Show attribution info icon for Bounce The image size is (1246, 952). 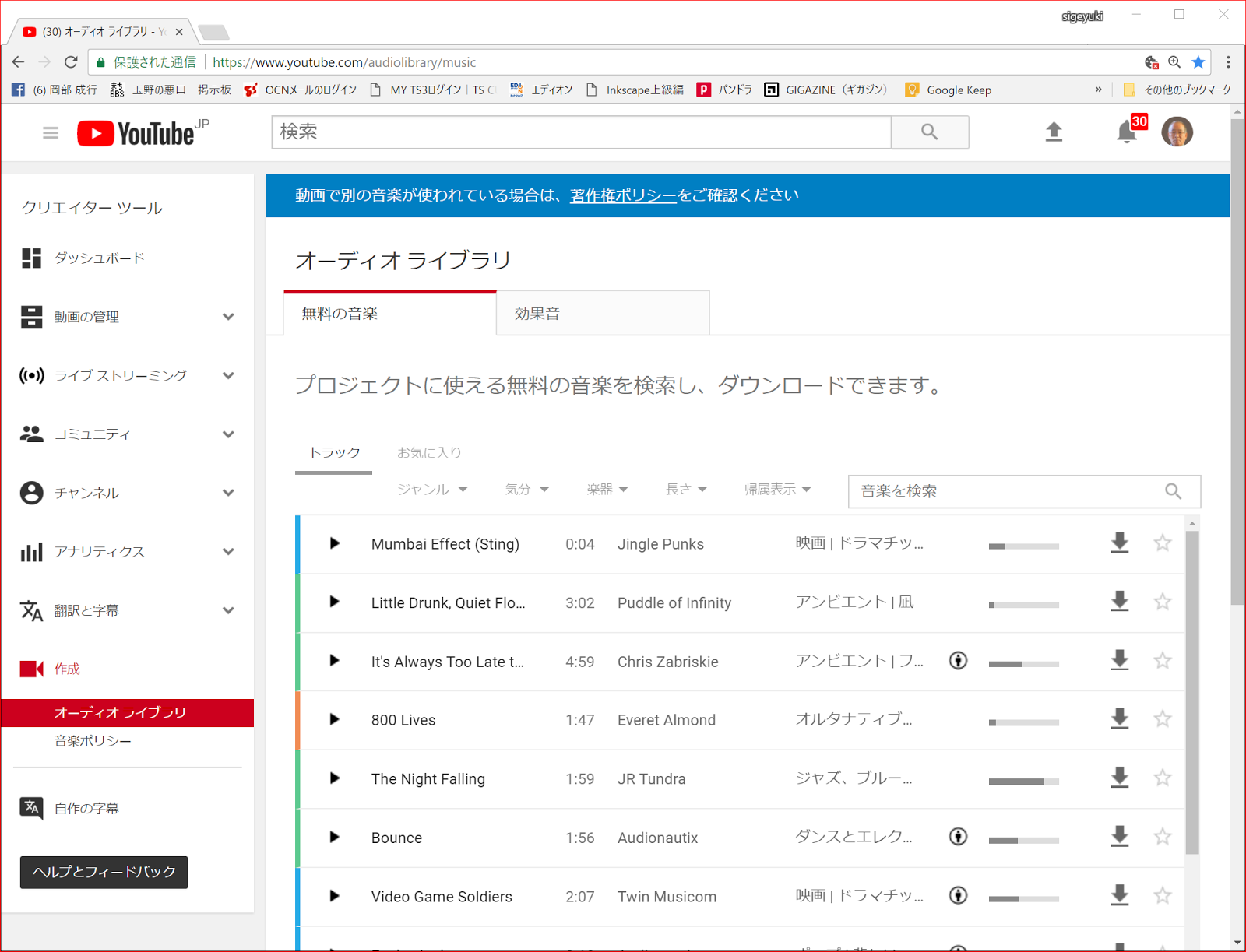click(959, 837)
